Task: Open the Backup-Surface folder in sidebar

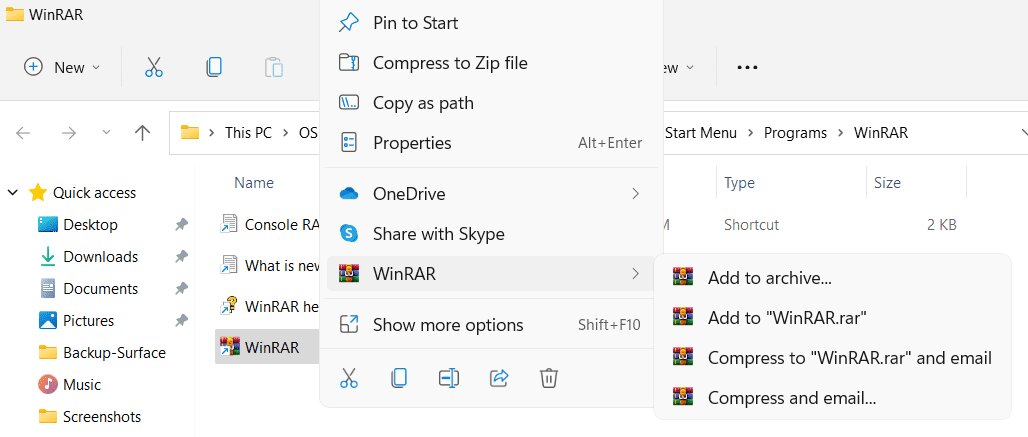Action: point(114,353)
